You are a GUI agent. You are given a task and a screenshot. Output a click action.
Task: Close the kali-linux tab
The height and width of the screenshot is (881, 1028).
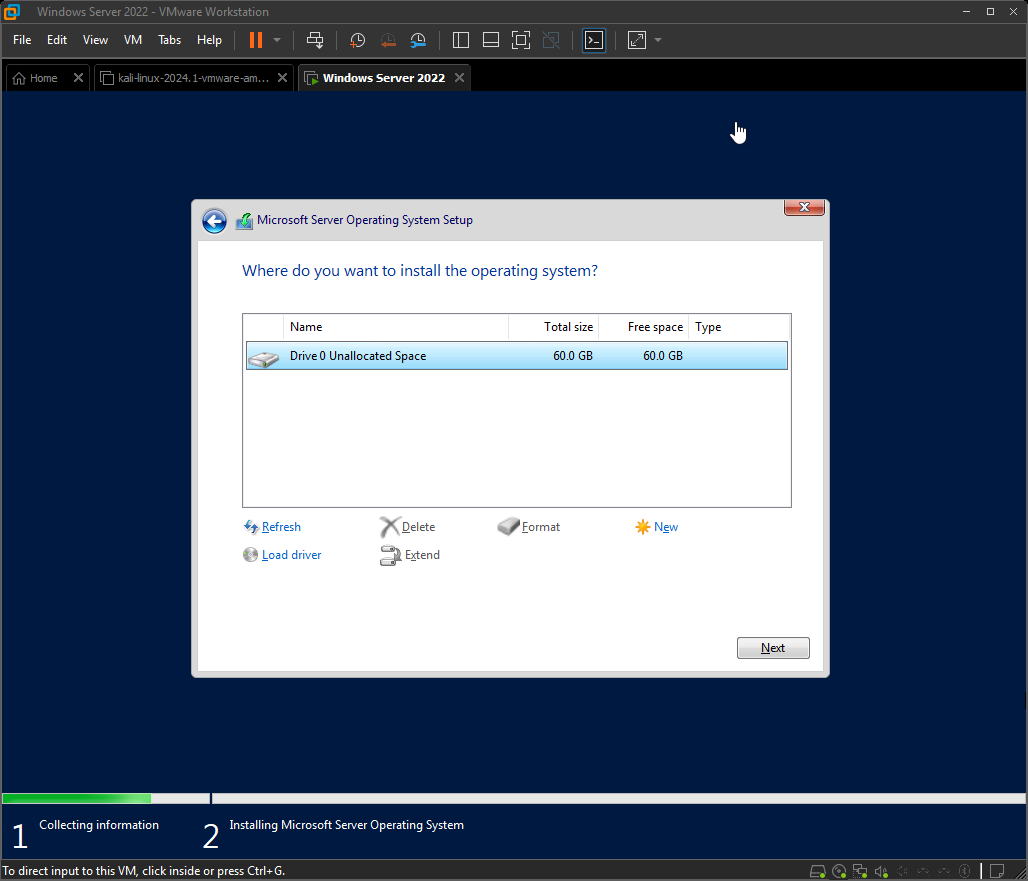click(283, 78)
